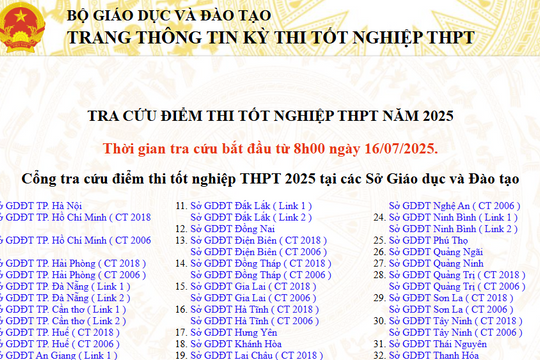Open Sở GDĐT TP. Đà Nẵng Link 1
Viewport: 540px width, 360px height.
click(65, 287)
